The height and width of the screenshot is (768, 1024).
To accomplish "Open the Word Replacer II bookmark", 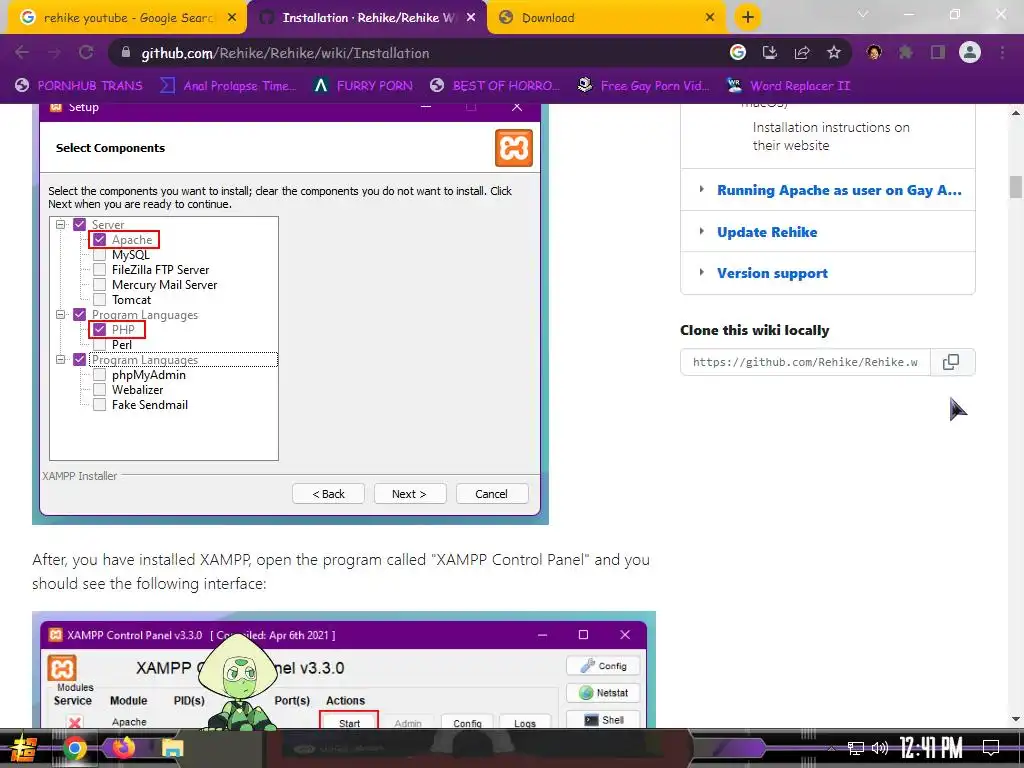I will [788, 86].
